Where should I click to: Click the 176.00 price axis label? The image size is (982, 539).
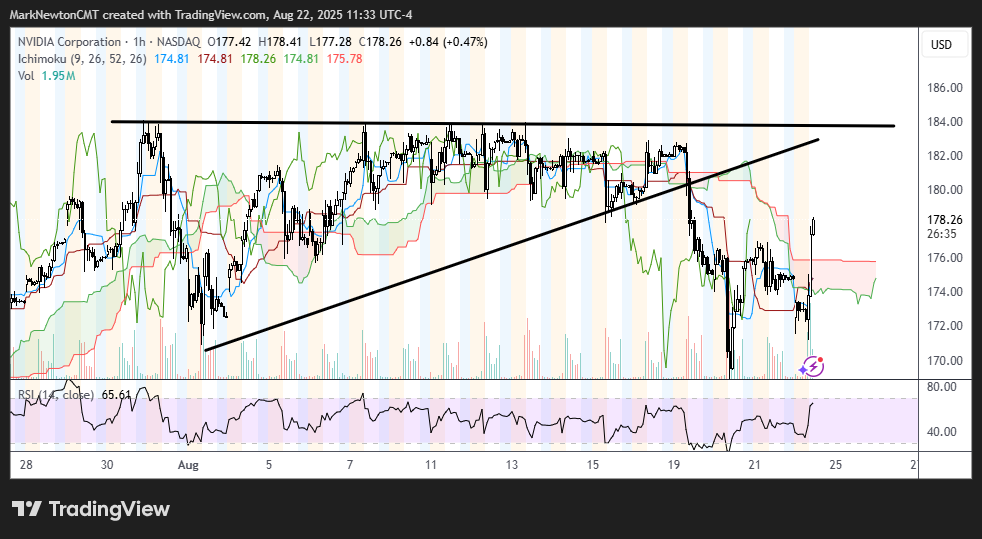pyautogui.click(x=945, y=257)
